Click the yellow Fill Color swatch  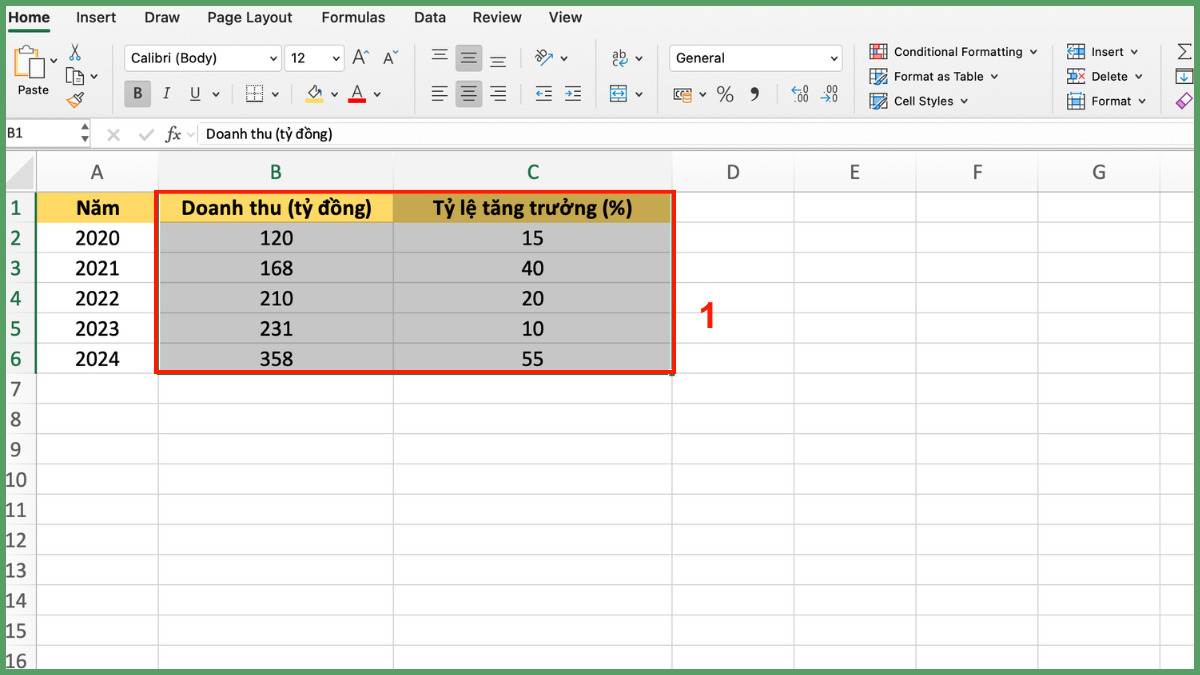314,94
